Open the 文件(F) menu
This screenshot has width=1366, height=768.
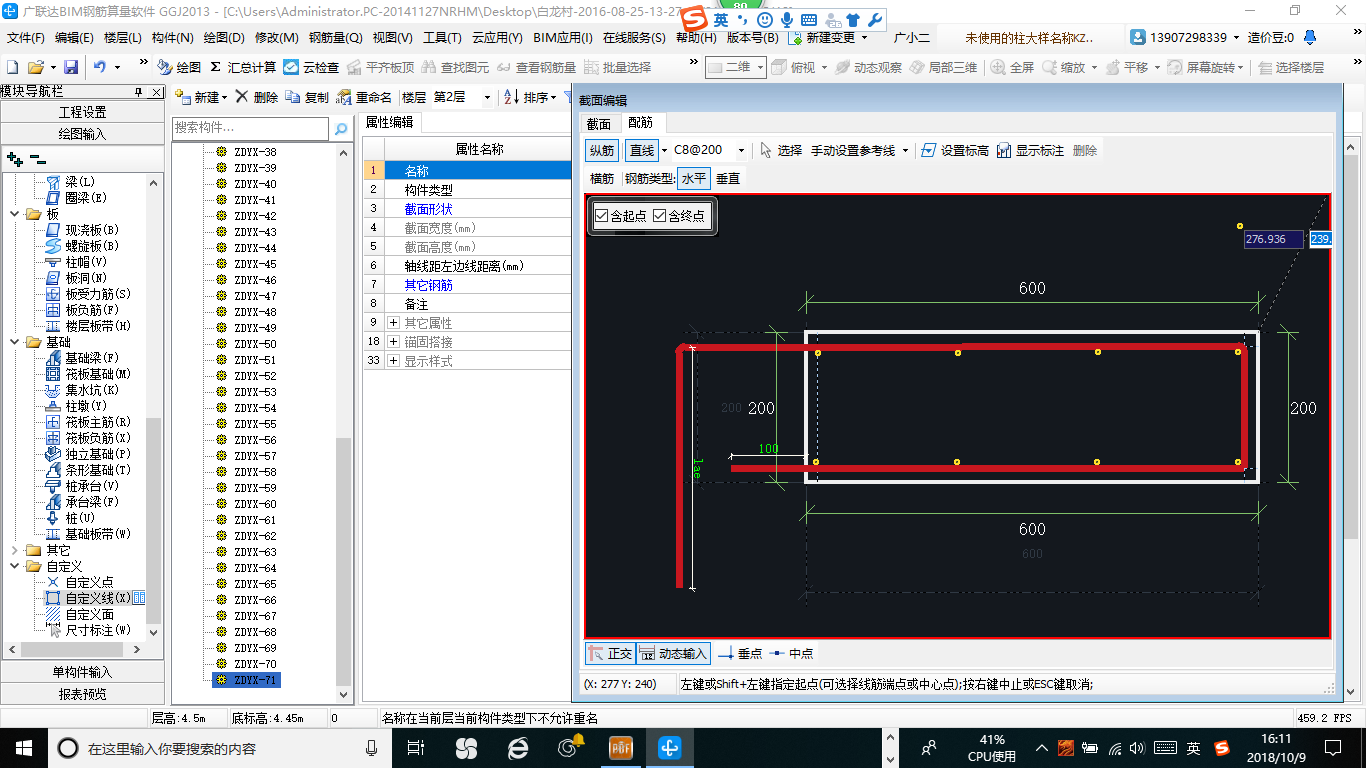click(25, 37)
